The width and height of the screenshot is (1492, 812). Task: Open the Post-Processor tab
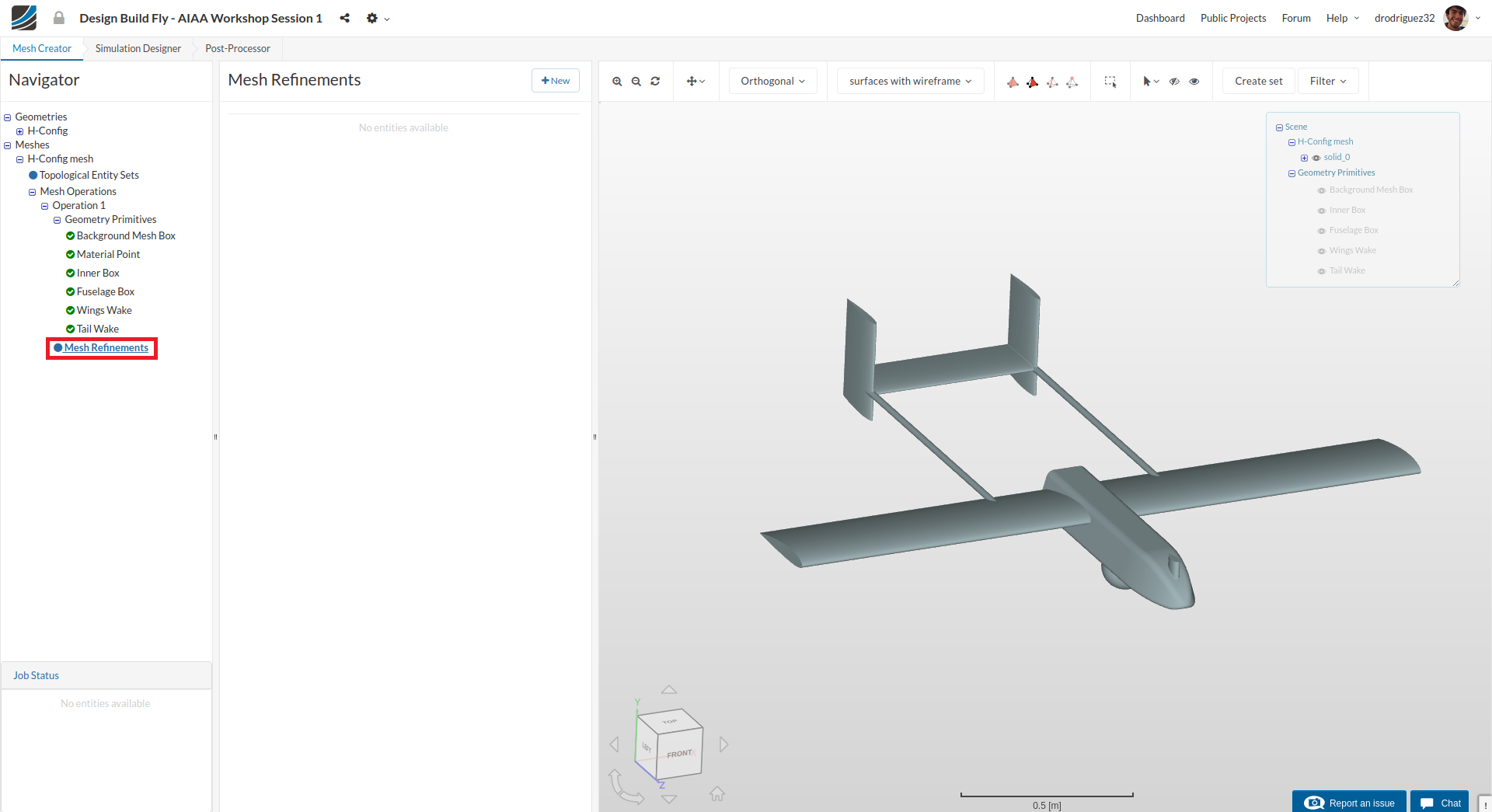click(x=237, y=48)
